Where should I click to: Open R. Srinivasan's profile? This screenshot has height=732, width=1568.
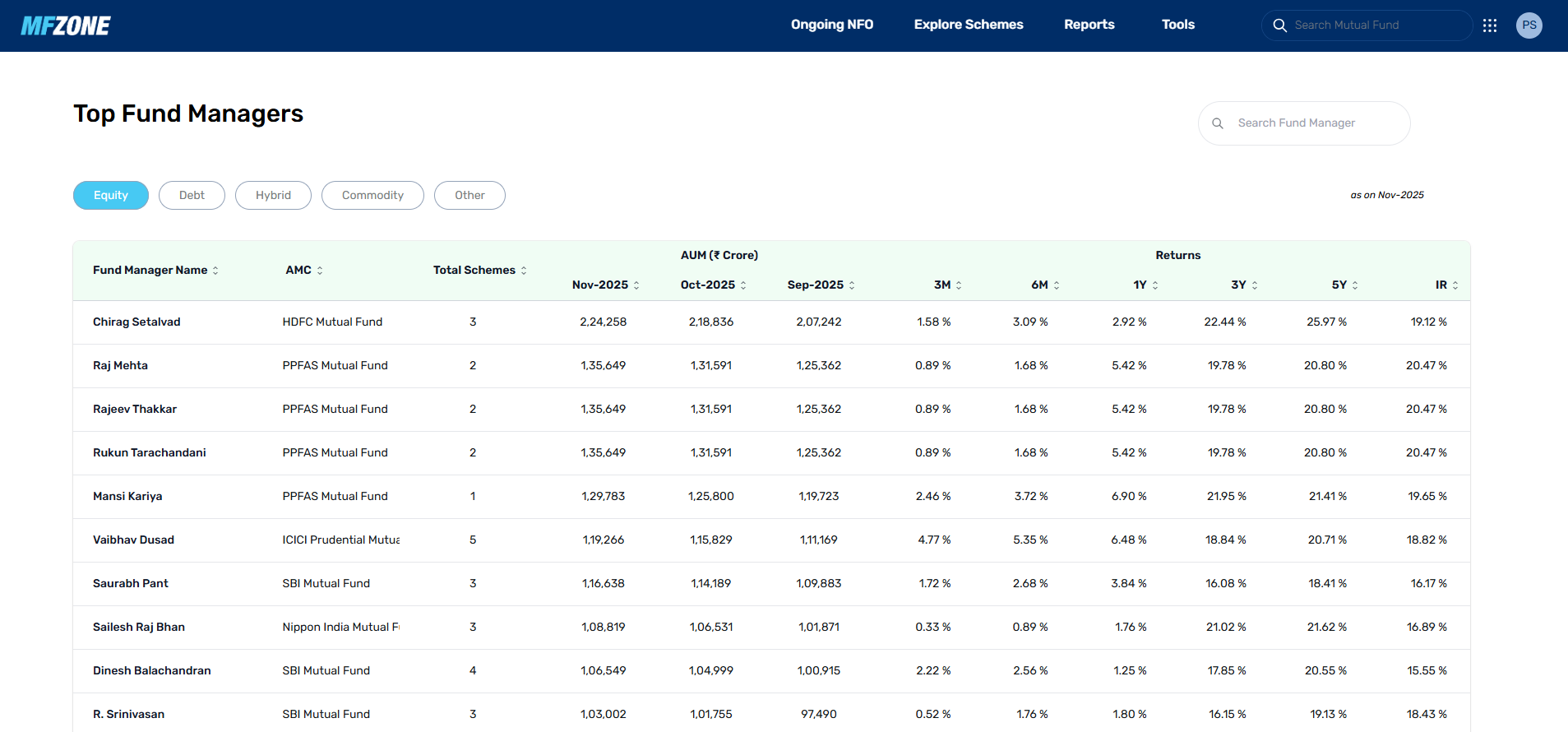[128, 715]
